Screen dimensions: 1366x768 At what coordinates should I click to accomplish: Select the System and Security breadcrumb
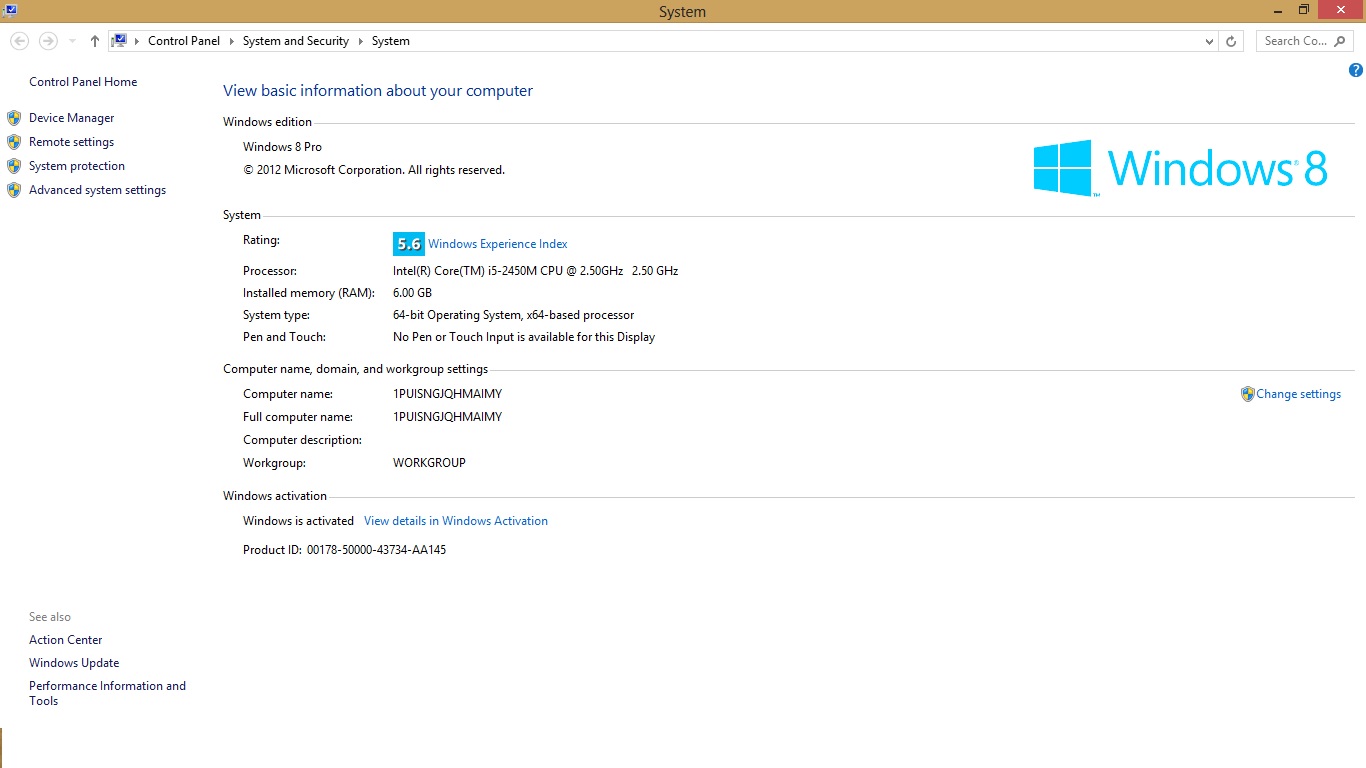tap(296, 41)
